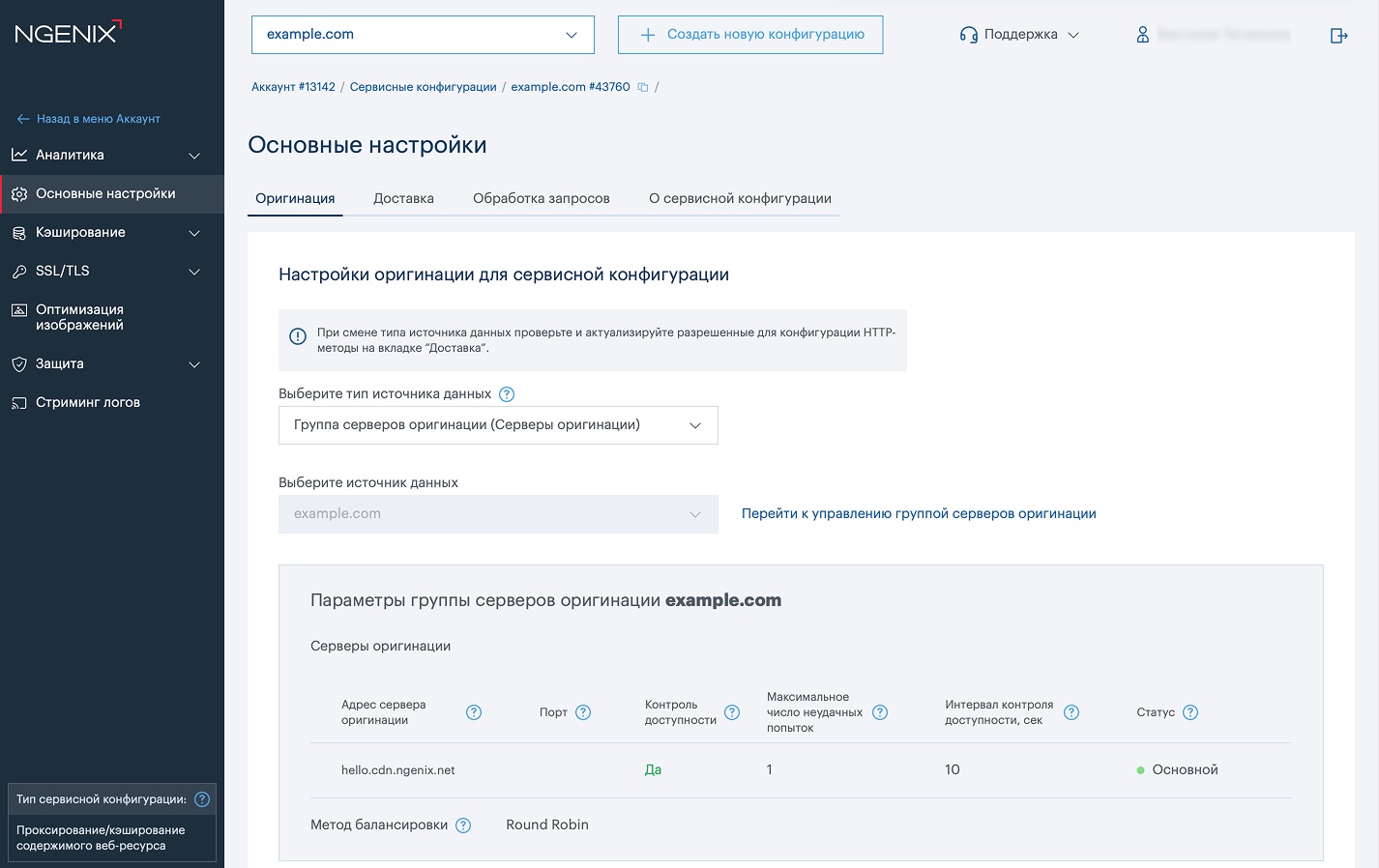Click the logout icon in top-right corner

[x=1338, y=36]
